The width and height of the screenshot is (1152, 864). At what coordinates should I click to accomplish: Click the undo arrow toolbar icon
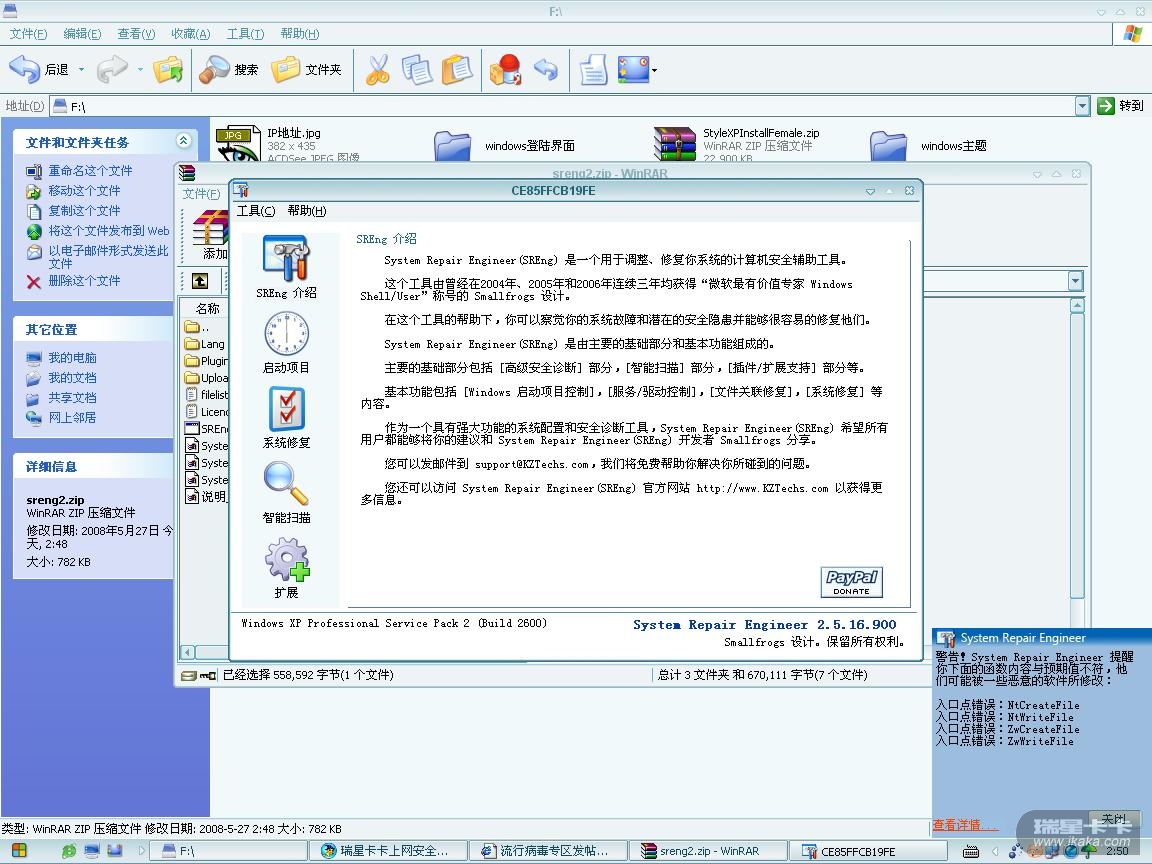546,70
